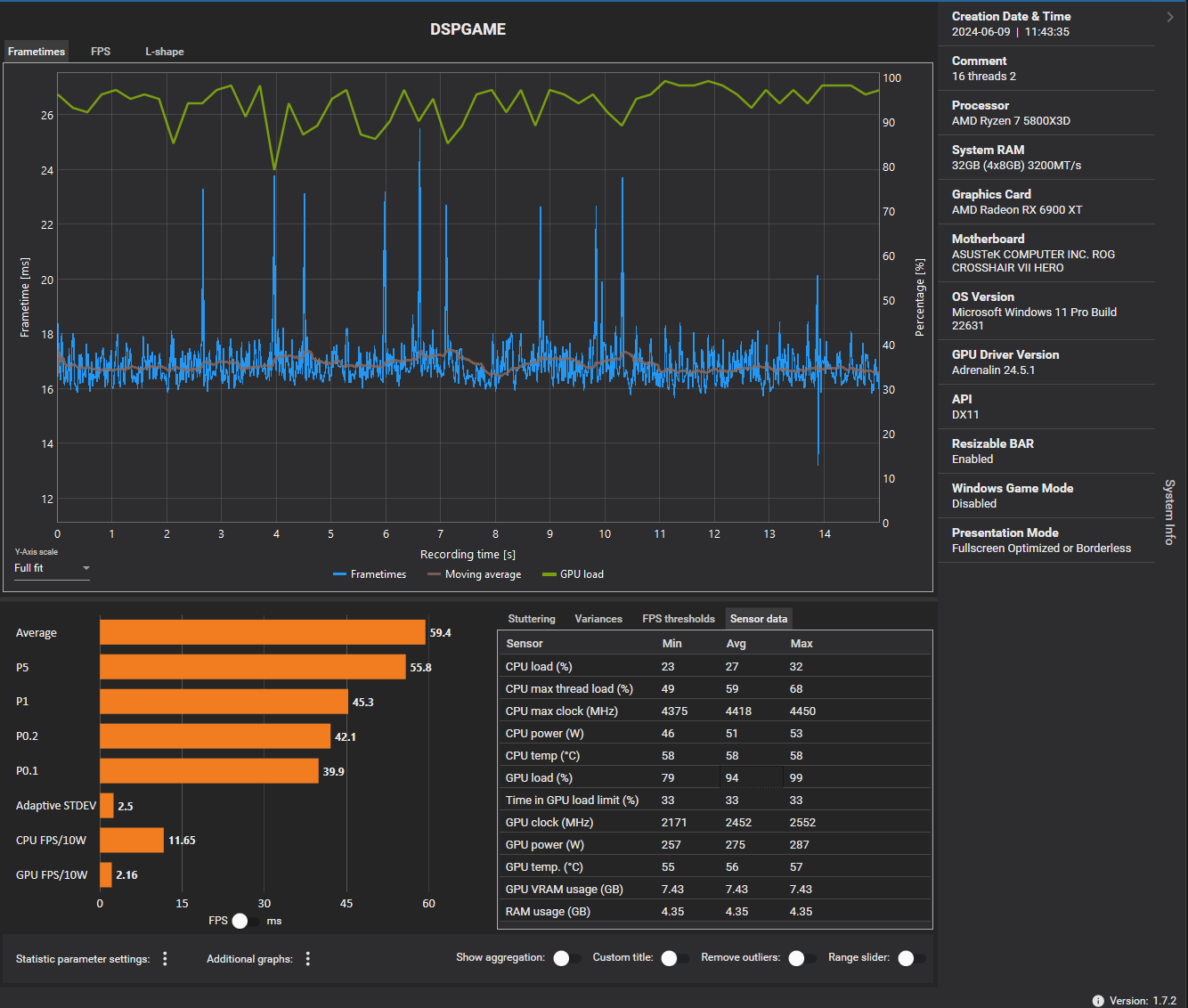Click the Resizable BAR Enabled entry
This screenshot has height=1008, width=1188.
(1046, 451)
